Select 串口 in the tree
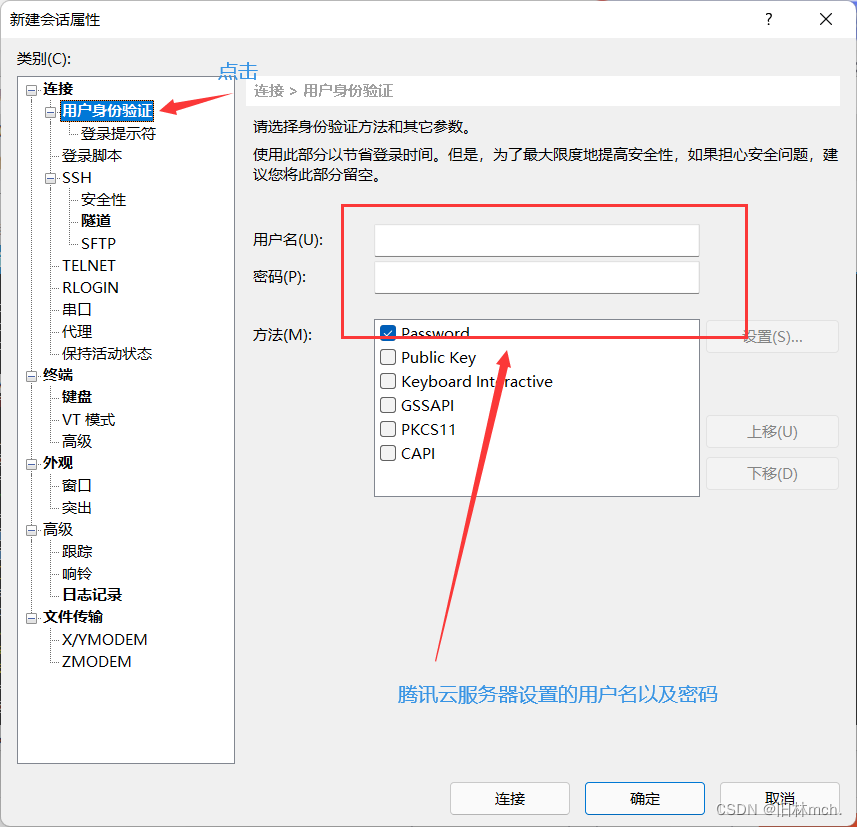857x827 pixels. click(77, 309)
